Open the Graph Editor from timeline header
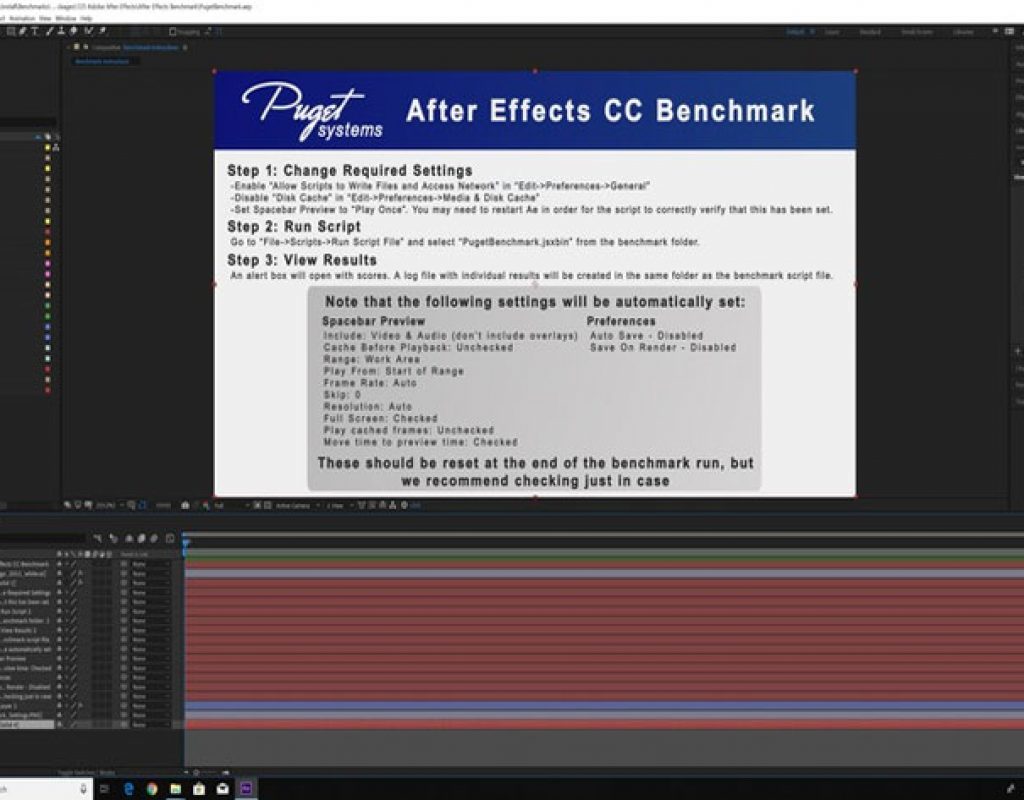 tap(170, 538)
